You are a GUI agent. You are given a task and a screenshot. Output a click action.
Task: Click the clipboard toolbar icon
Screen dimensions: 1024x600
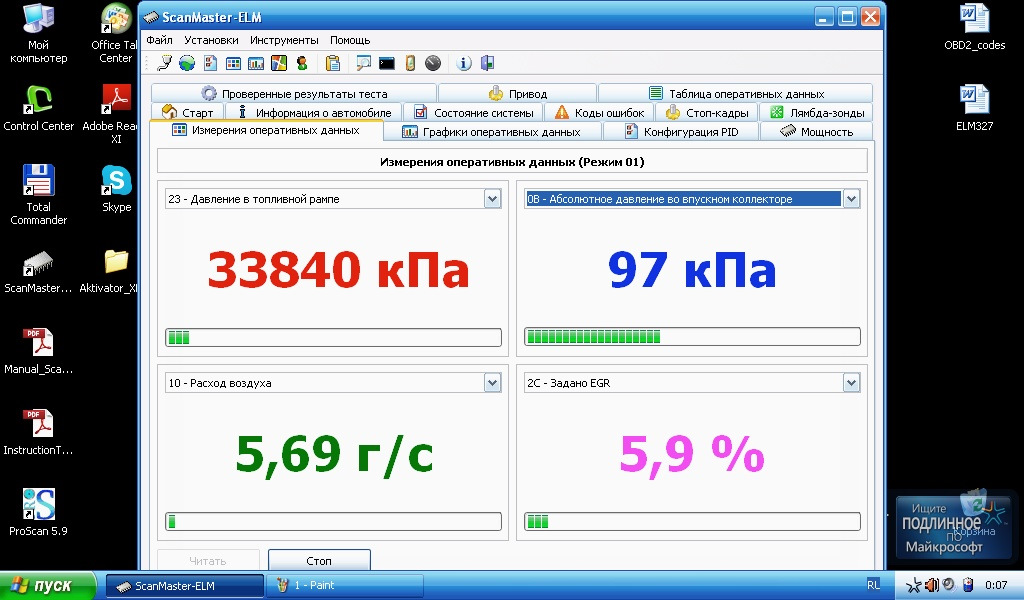(333, 63)
